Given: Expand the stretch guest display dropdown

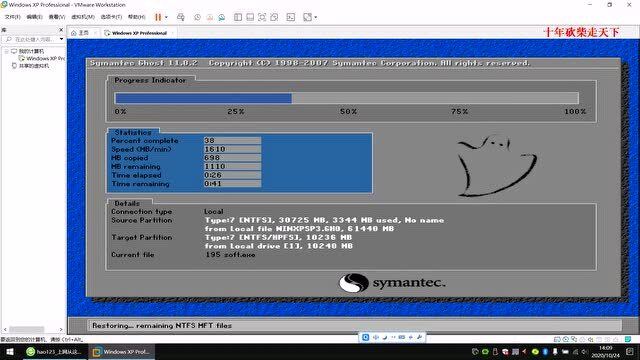Looking at the screenshot, I should click(x=316, y=17).
